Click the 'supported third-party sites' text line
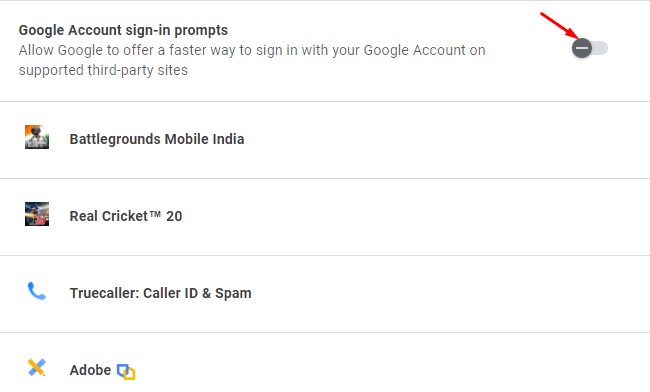The height and width of the screenshot is (392, 650). pyautogui.click(x=103, y=70)
